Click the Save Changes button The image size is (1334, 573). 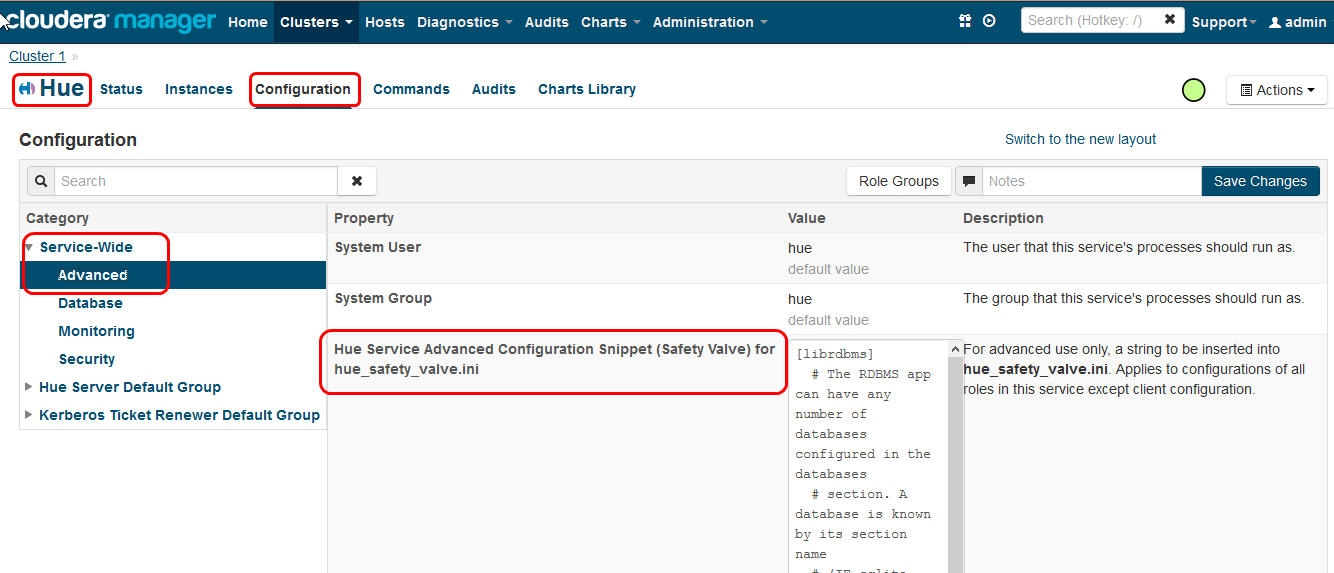tap(1260, 181)
